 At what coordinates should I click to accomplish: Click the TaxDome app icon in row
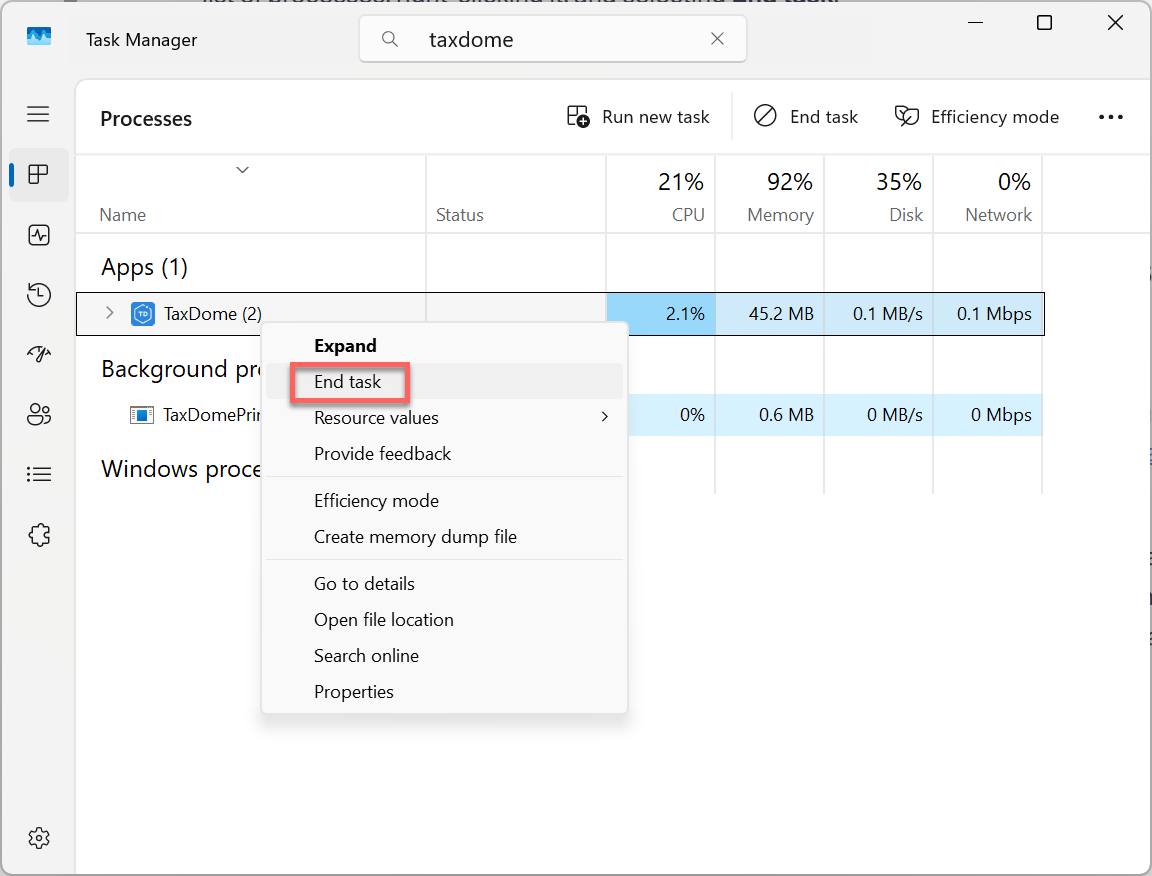coord(143,314)
